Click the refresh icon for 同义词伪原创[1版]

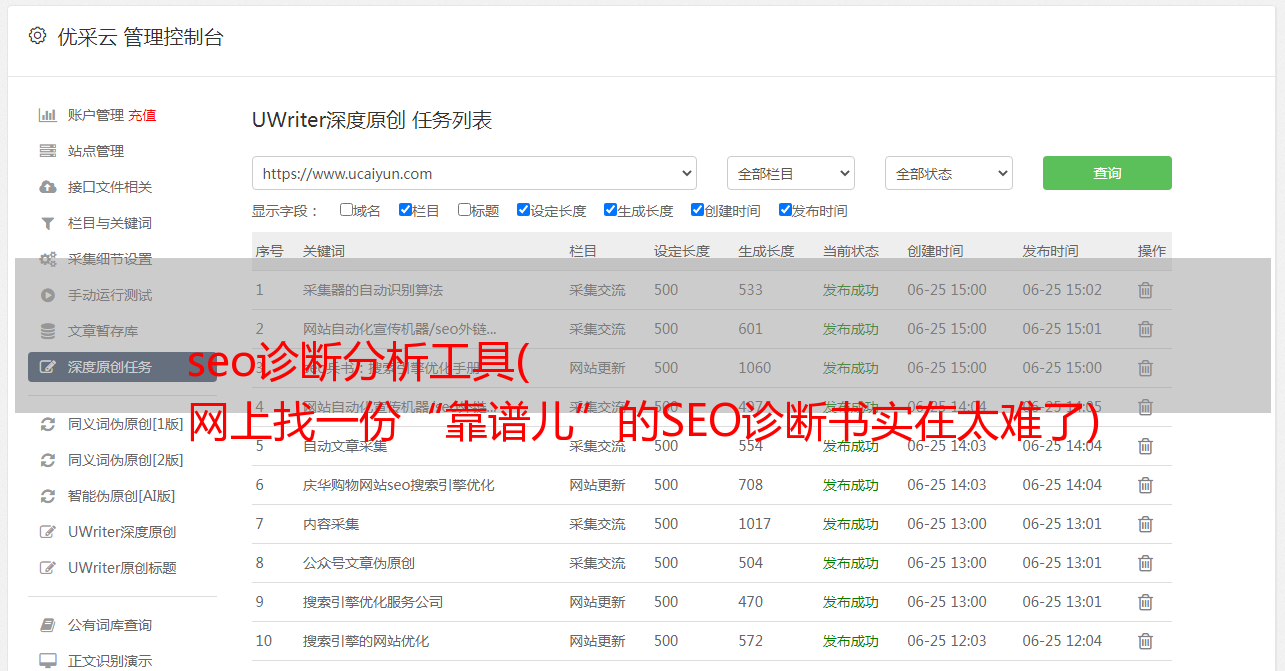coord(47,424)
